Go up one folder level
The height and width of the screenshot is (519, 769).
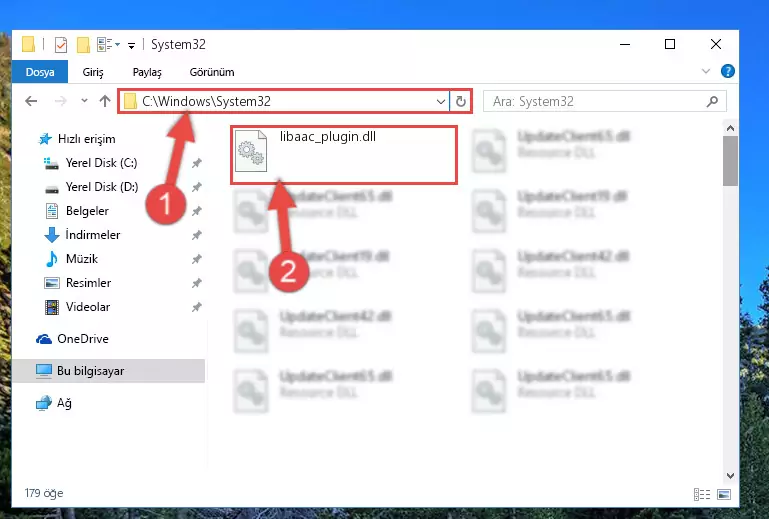click(x=105, y=101)
